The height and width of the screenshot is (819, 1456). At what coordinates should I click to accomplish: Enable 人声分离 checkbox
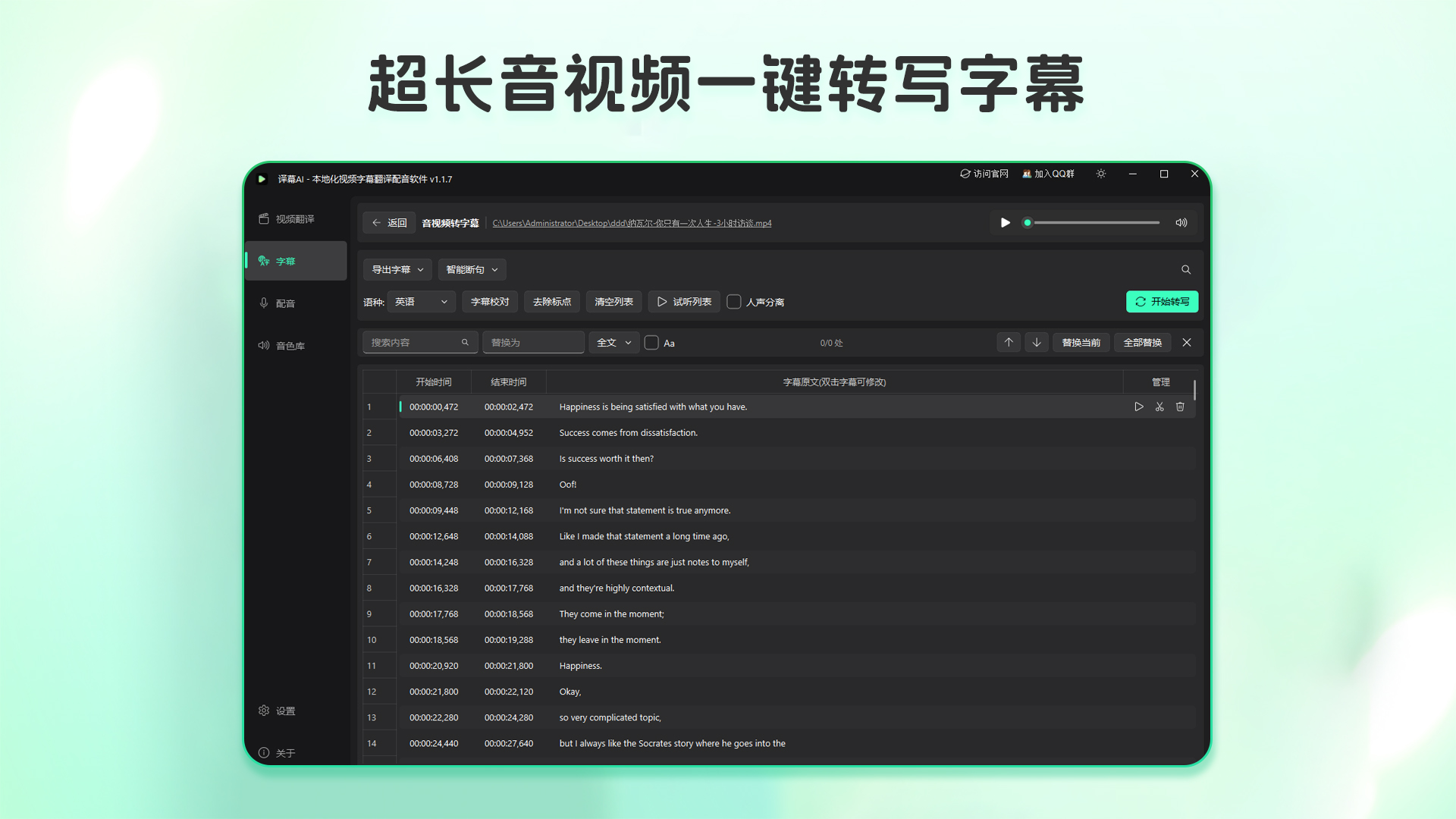pyautogui.click(x=734, y=302)
